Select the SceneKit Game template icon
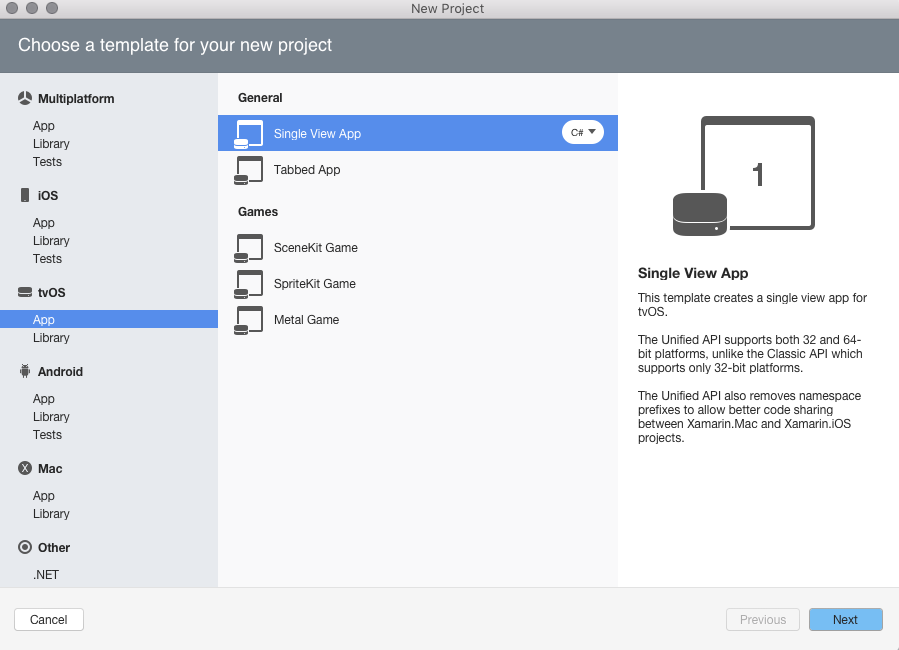Screen dimensions: 899x650 click(x=248, y=247)
